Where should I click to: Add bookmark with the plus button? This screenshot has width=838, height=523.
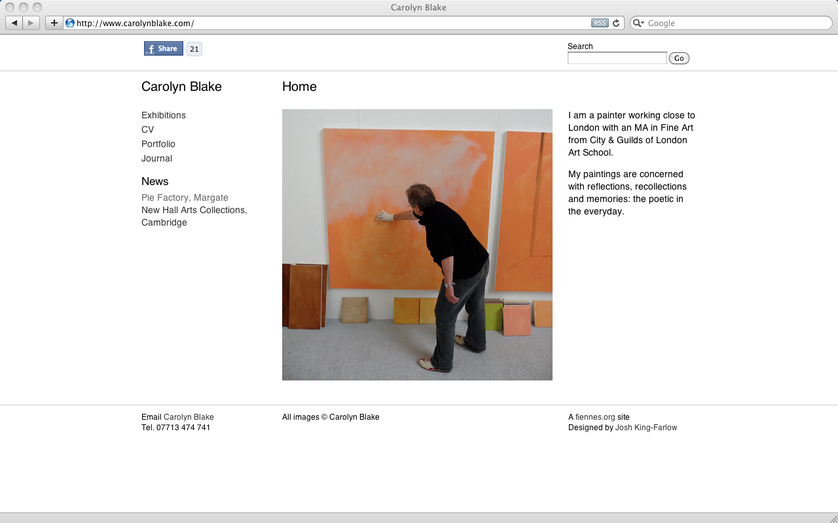[54, 23]
